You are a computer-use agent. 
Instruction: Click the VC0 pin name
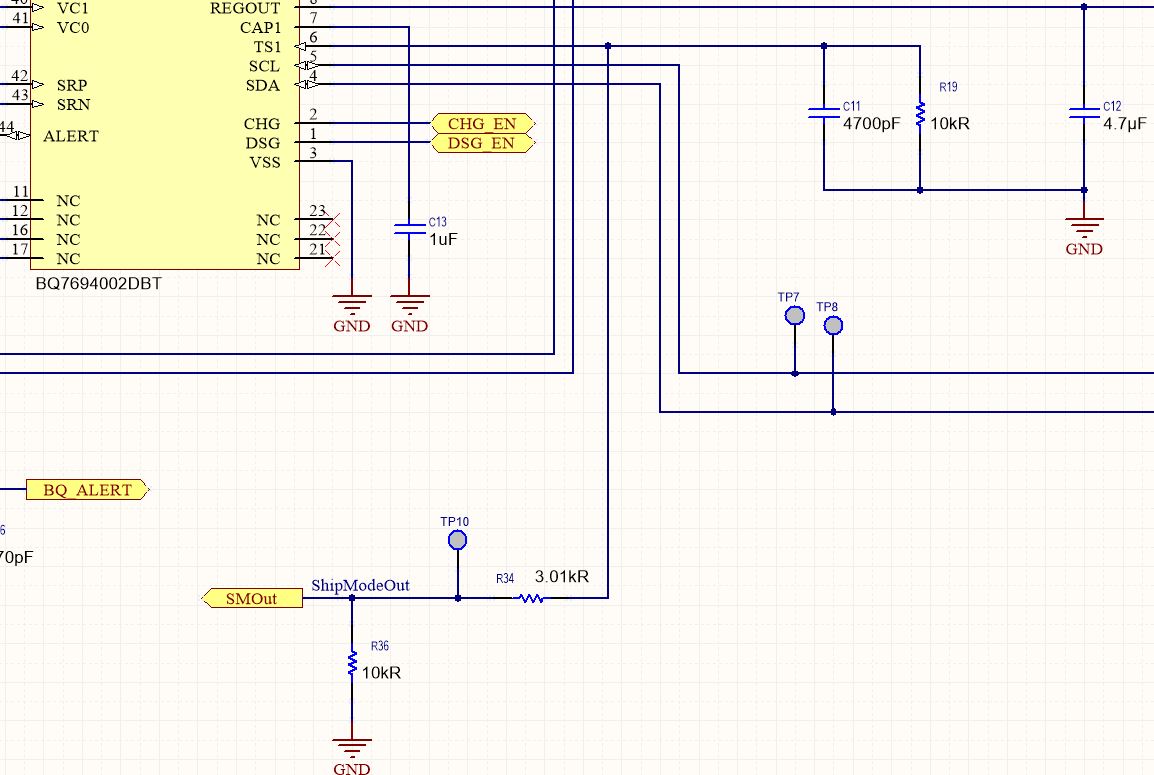click(73, 28)
